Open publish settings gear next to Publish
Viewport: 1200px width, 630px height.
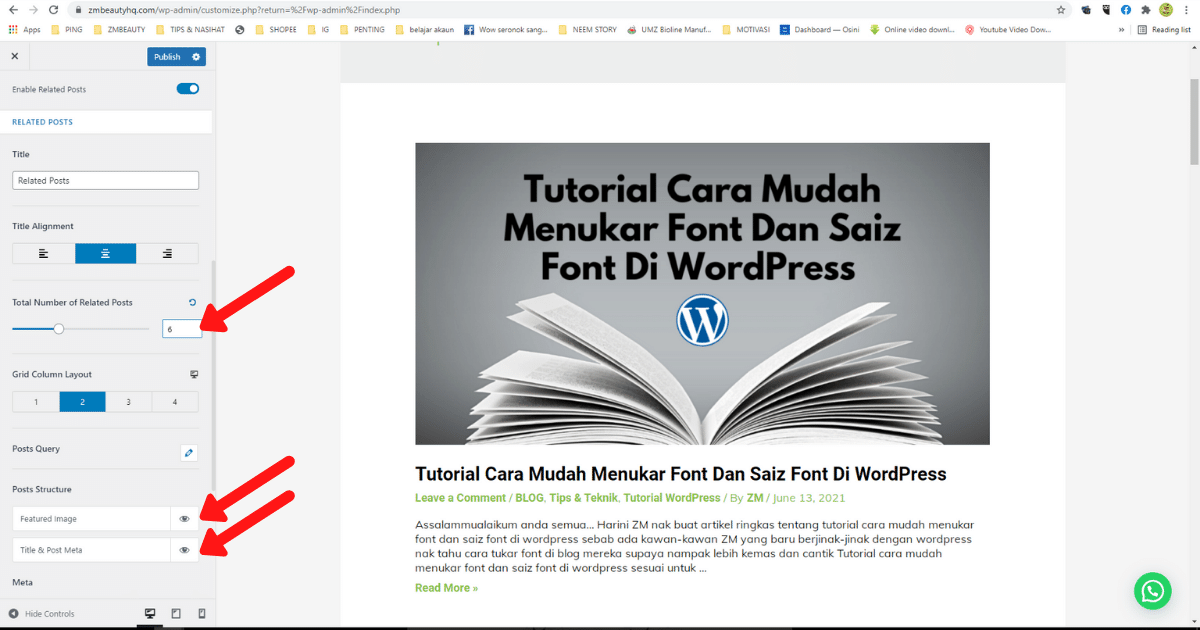[x=197, y=57]
